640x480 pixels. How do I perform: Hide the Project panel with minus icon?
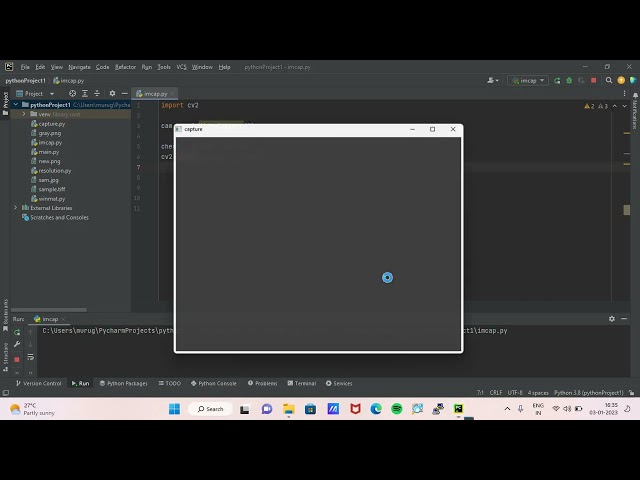tap(124, 93)
